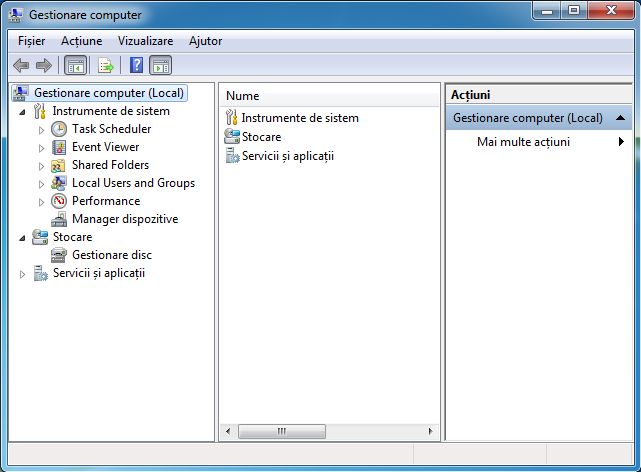Image resolution: width=641 pixels, height=472 pixels.
Task: Click the Servicii și aplicații icon in the tree
Action: point(40,273)
